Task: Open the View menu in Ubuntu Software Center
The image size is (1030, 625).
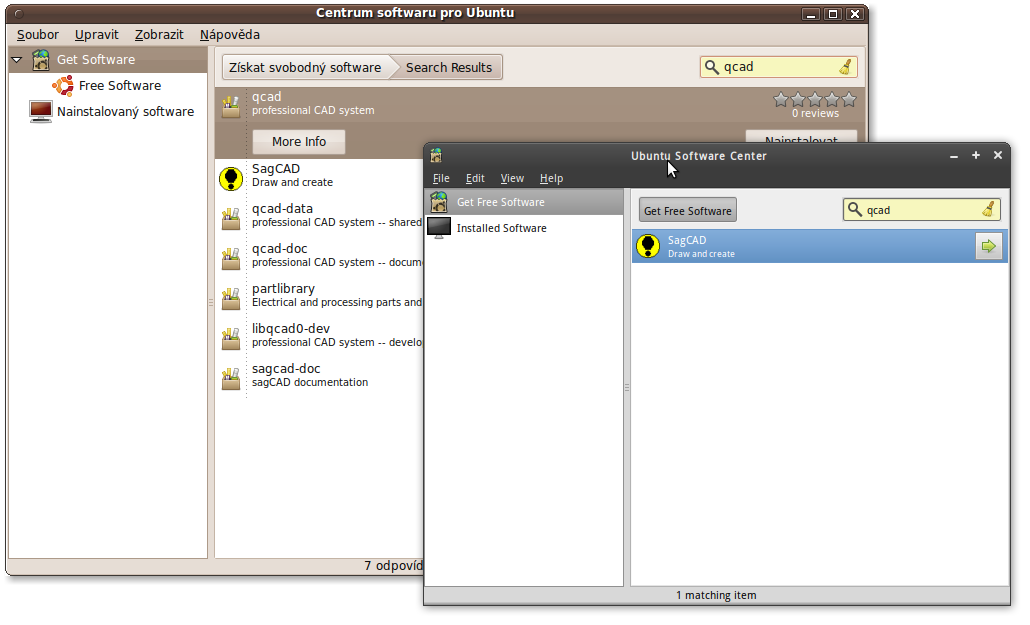Action: 512,179
